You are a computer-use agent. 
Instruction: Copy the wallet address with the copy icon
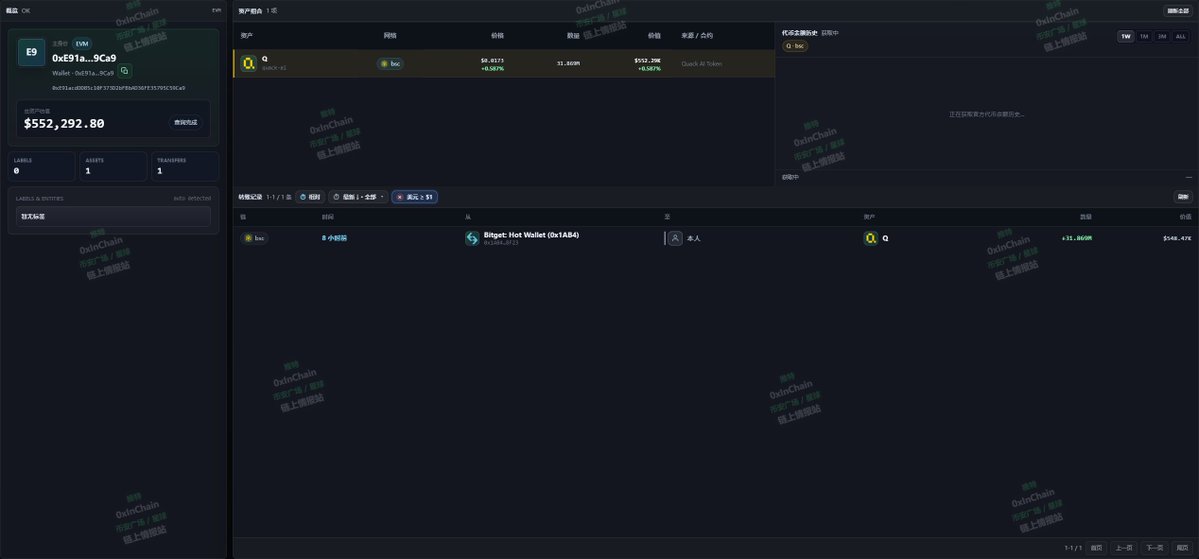click(125, 71)
